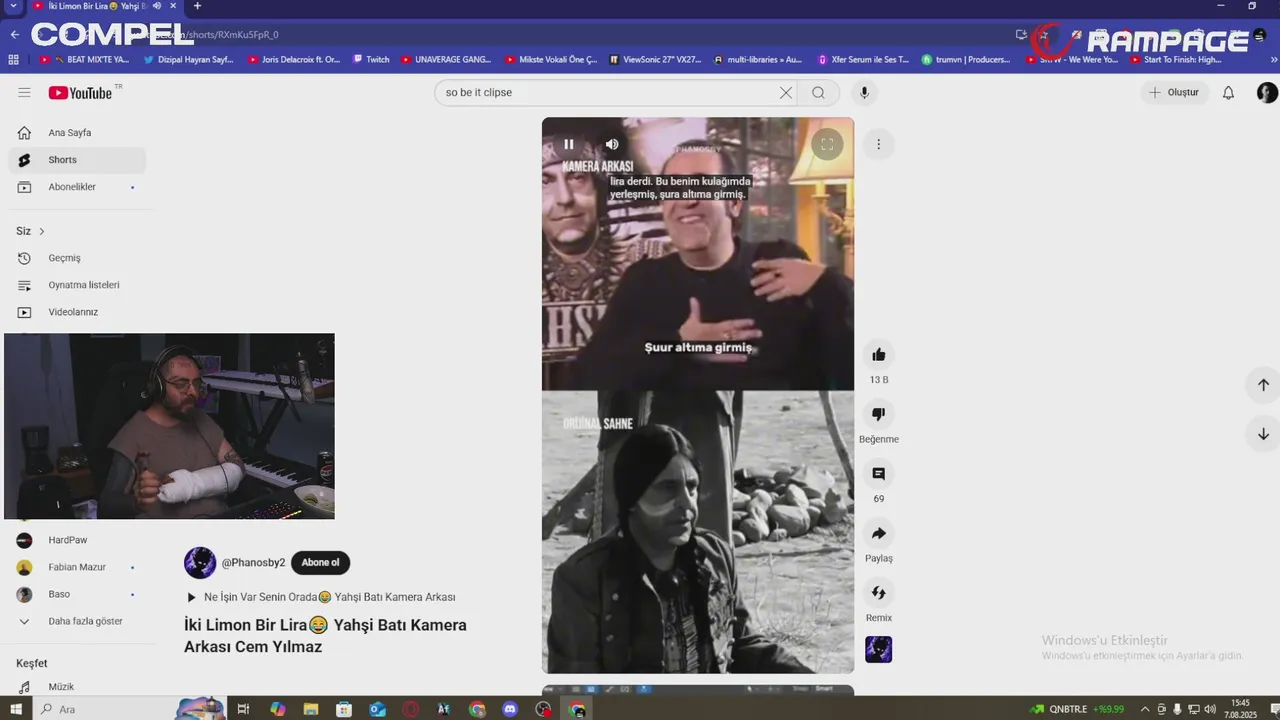The height and width of the screenshot is (720, 1280).
Task: Open Videolarınız in sidebar
Action: 77,312
